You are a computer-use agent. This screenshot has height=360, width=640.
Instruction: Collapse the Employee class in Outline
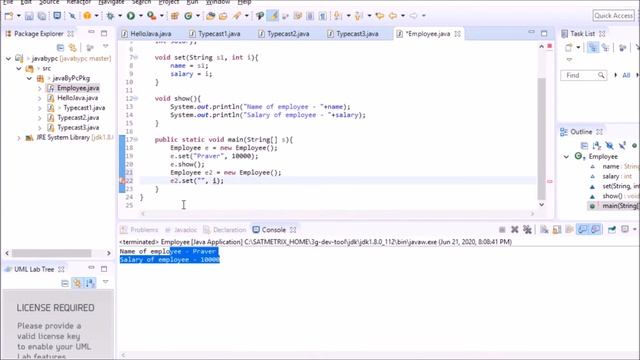pos(566,156)
